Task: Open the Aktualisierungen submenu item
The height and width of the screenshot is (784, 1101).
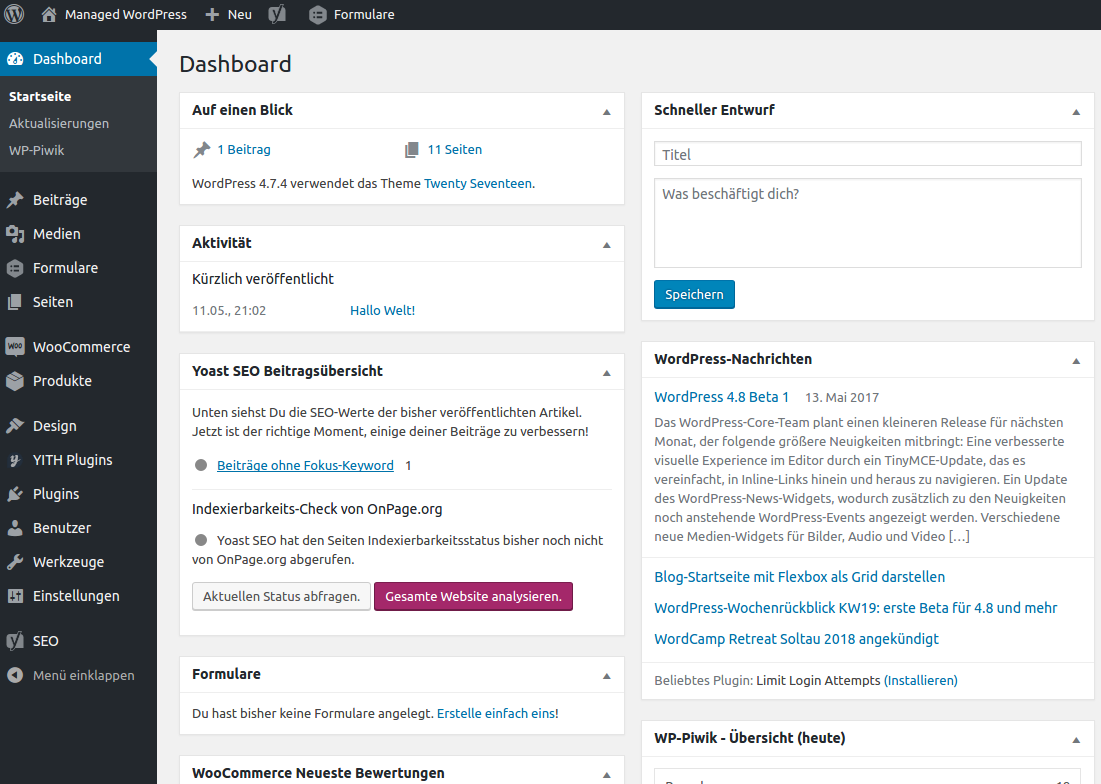Action: pos(59,124)
